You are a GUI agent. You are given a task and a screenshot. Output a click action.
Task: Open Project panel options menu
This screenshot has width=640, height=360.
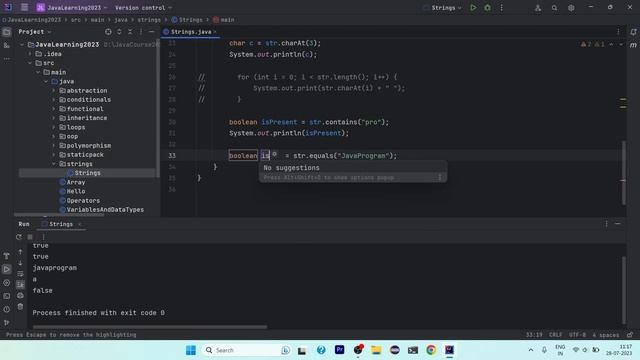pyautogui.click(x=141, y=31)
